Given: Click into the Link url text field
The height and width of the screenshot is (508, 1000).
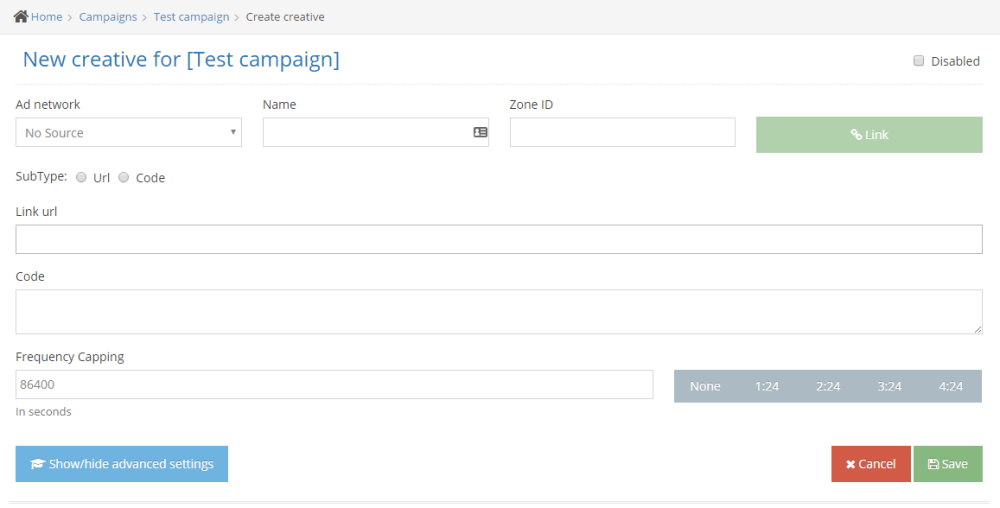Looking at the screenshot, I should point(499,239).
